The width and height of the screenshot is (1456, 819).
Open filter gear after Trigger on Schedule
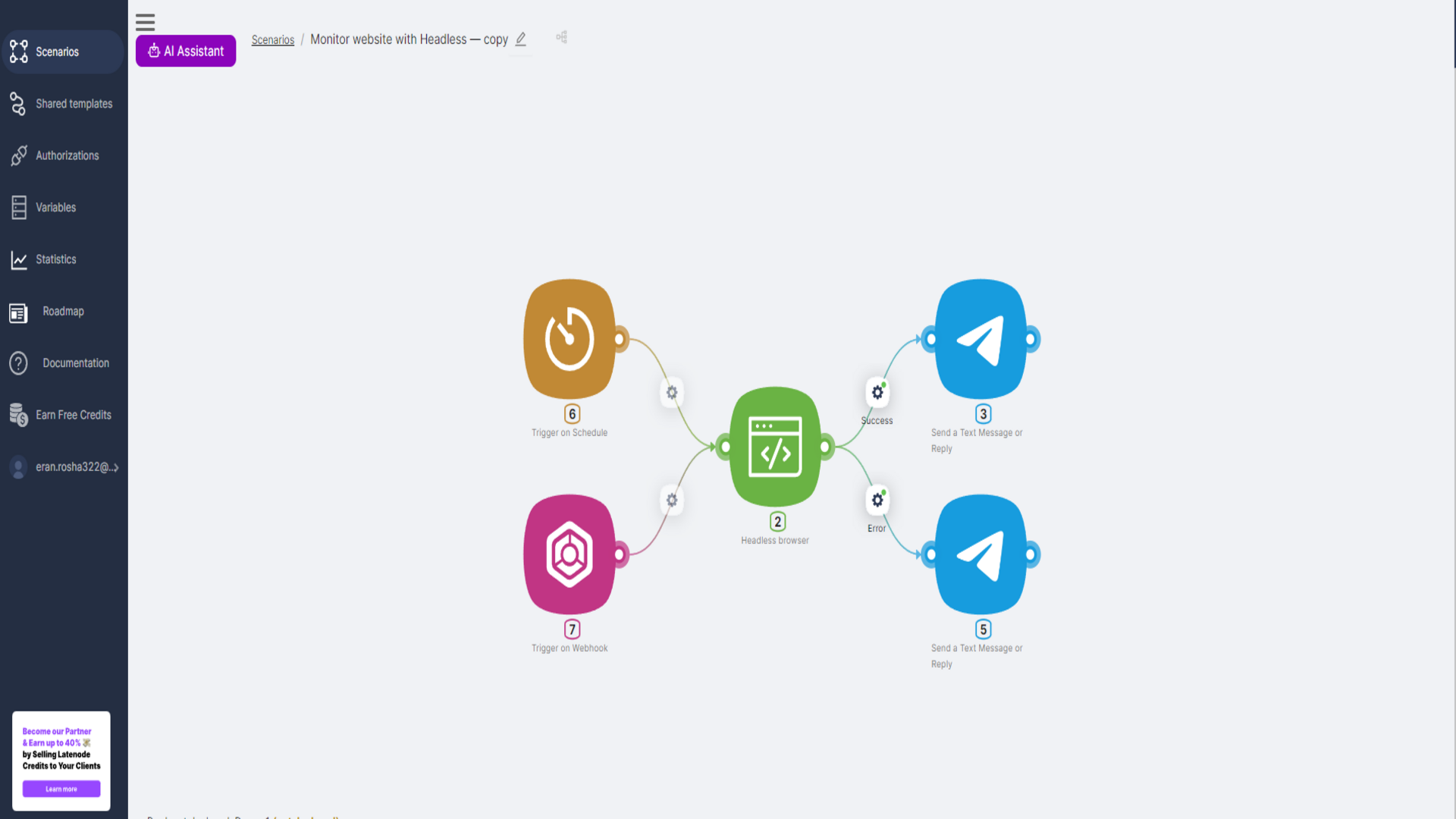click(x=672, y=393)
